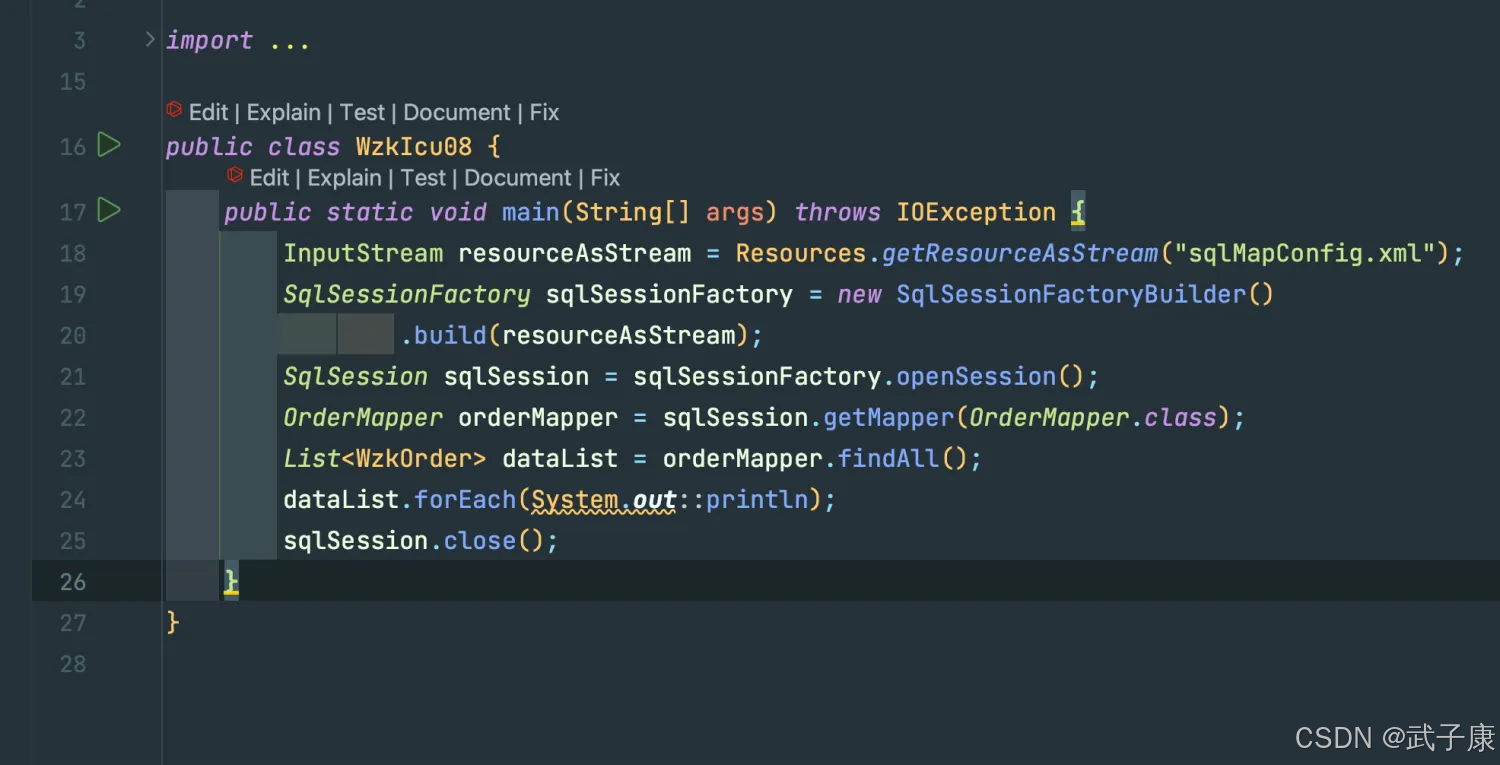Screen dimensions: 1500x765
Task: Run the WzkIcu08 class via gutter icon
Action: pos(109,145)
